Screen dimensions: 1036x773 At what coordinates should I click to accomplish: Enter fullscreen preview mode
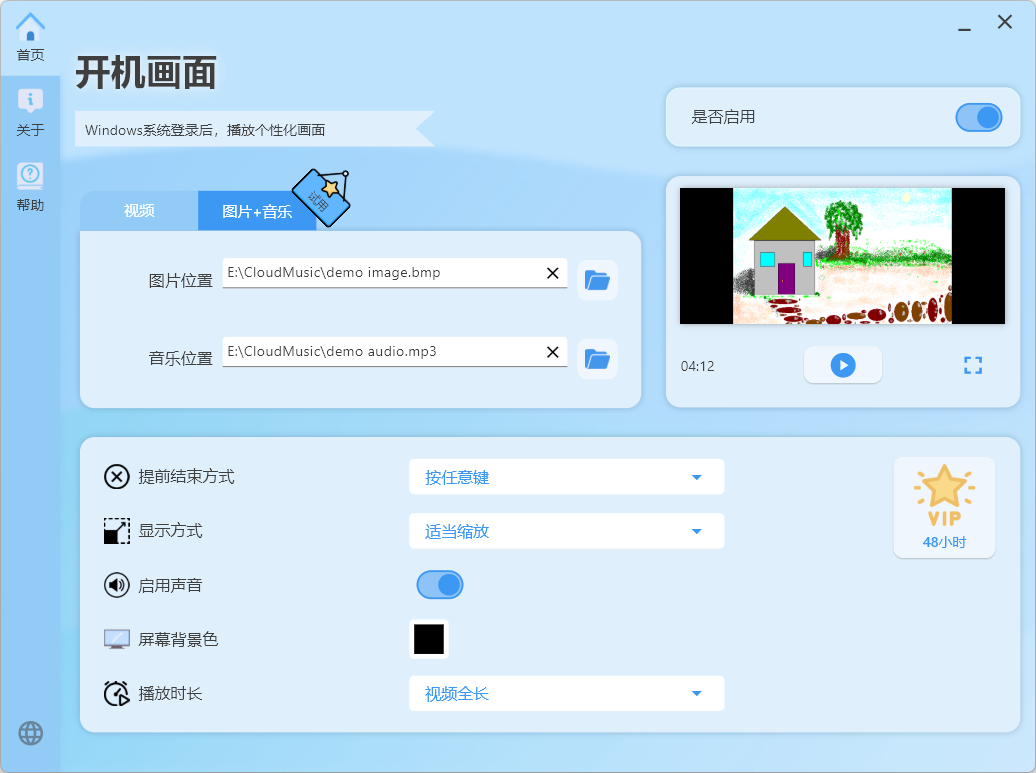click(x=973, y=366)
